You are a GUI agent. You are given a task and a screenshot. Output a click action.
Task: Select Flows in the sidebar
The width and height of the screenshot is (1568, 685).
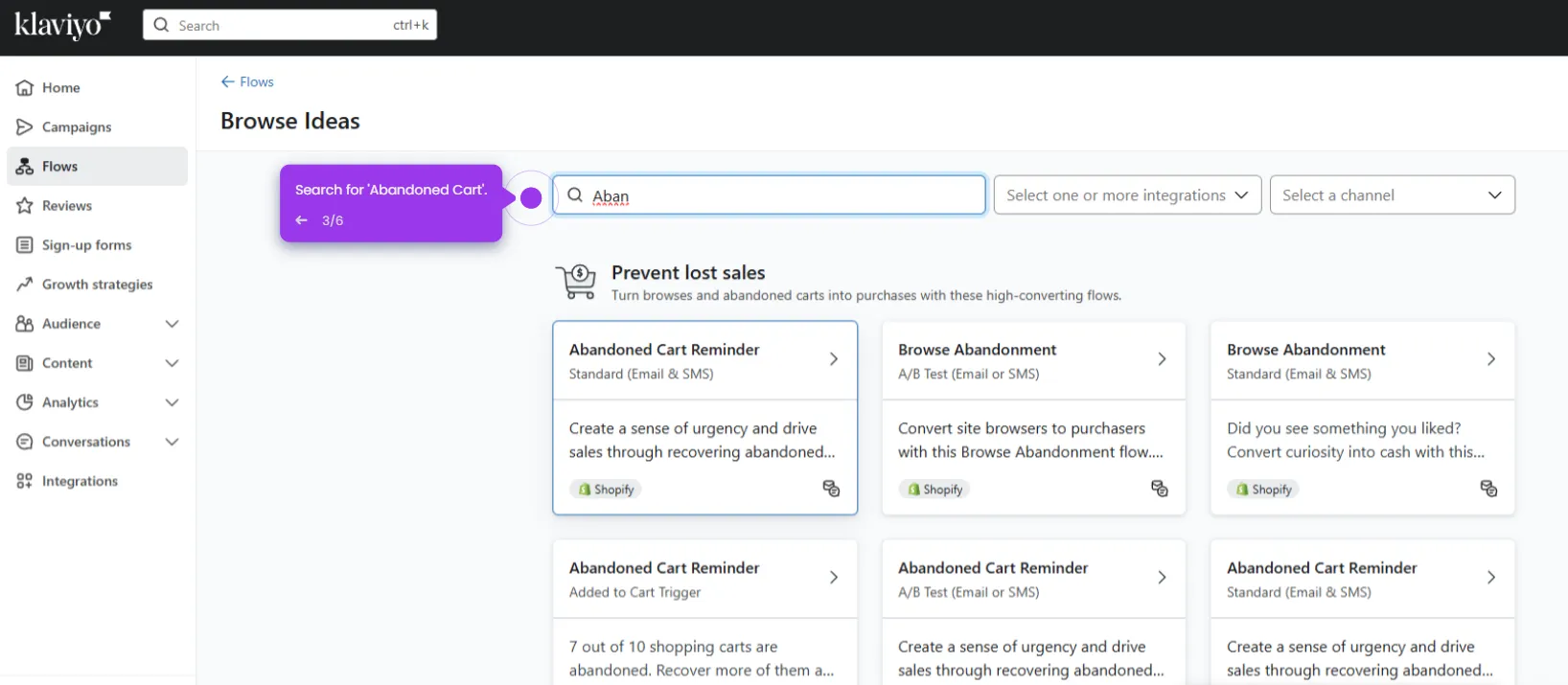(x=97, y=167)
